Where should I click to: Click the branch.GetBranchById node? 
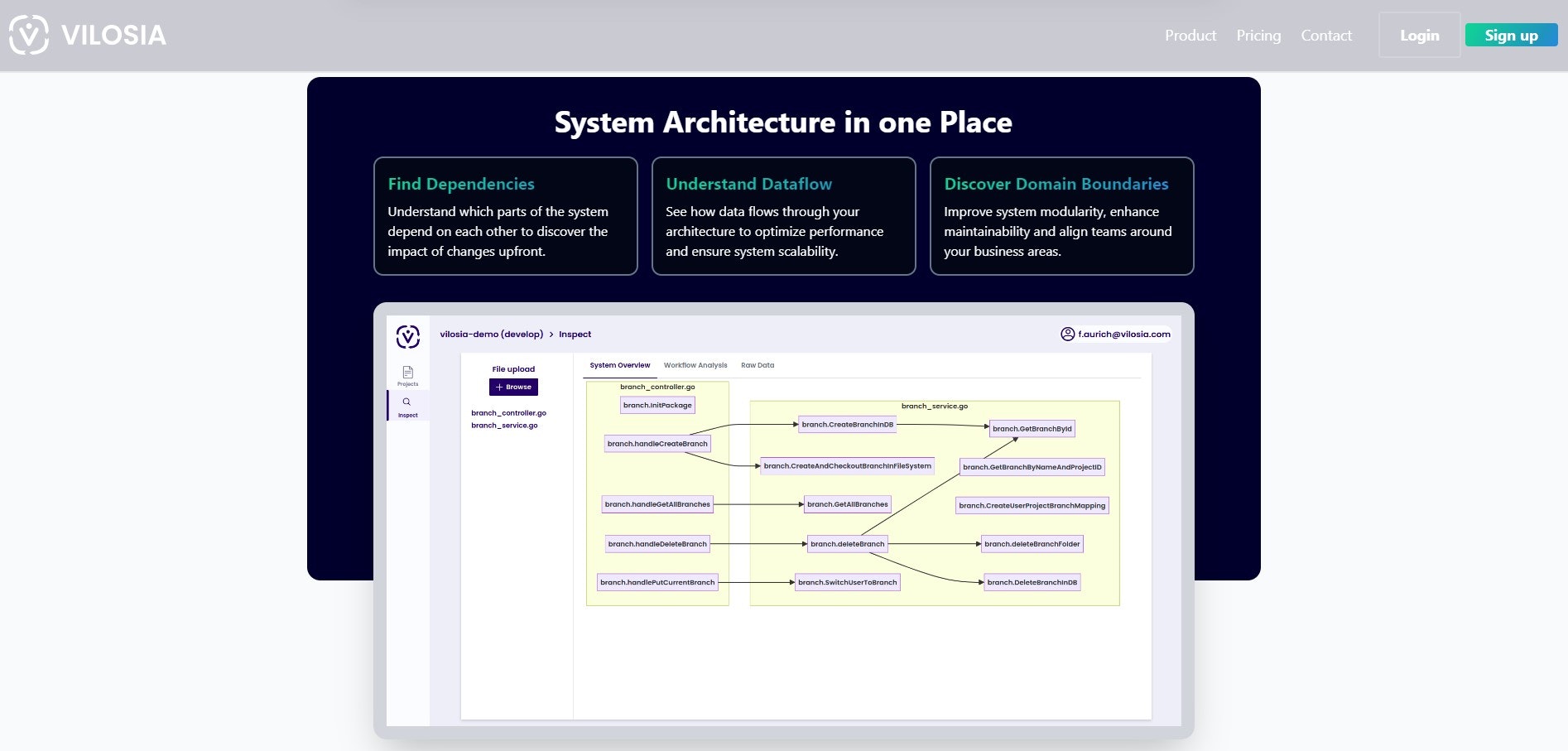click(x=1032, y=429)
